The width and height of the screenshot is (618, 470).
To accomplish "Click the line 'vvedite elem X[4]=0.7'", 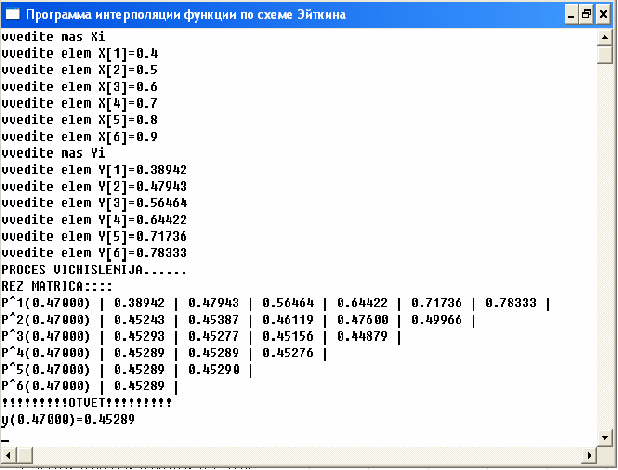I will [80, 103].
